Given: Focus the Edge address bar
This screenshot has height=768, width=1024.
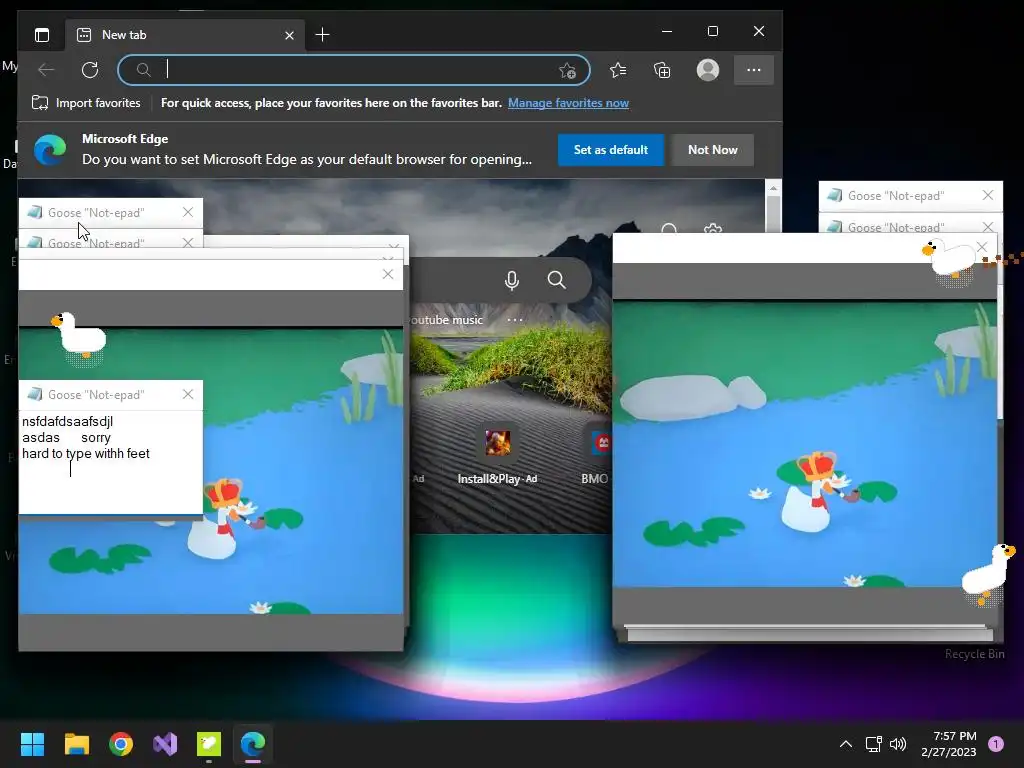Looking at the screenshot, I should [354, 70].
